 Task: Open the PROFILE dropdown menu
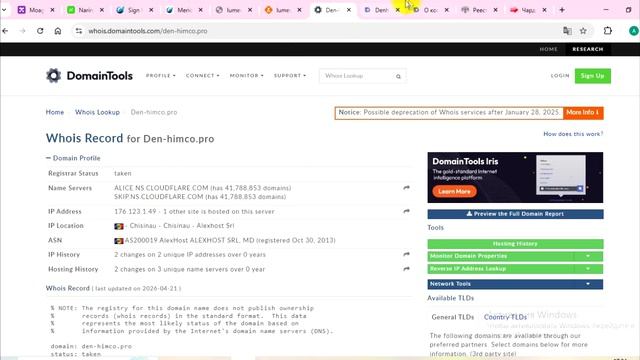click(x=160, y=76)
